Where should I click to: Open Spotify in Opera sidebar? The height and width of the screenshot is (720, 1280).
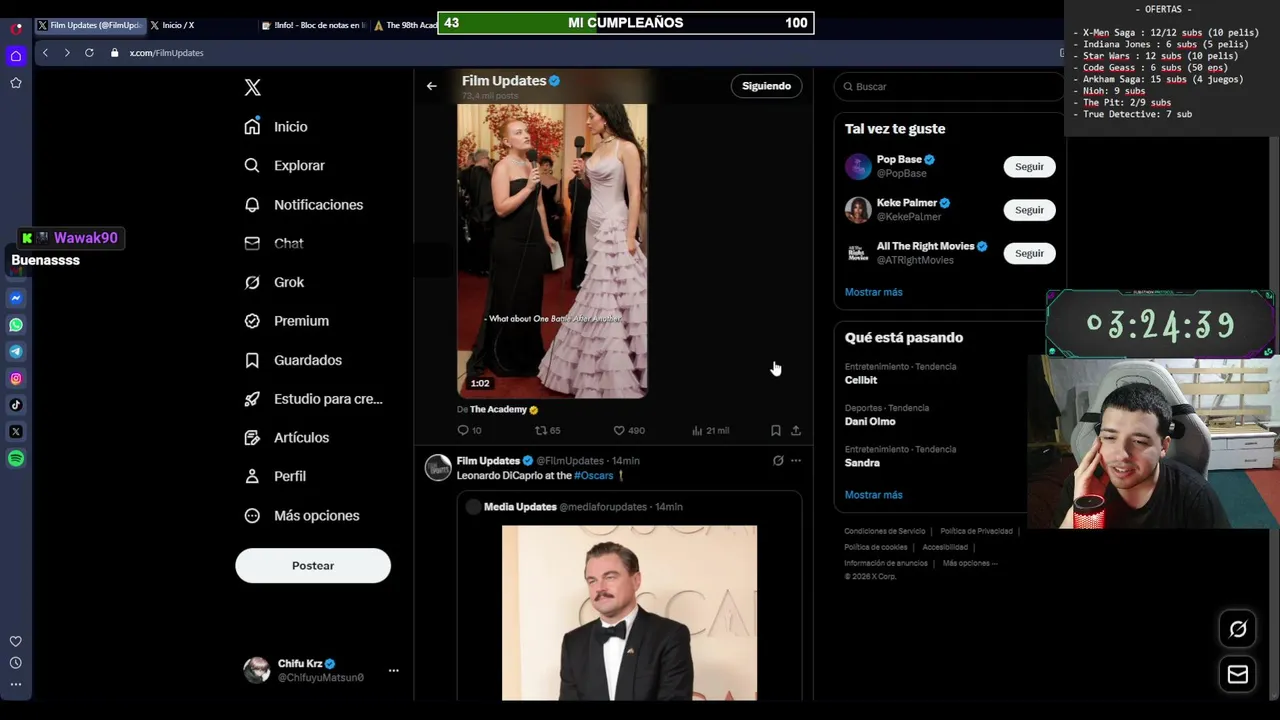(16, 459)
